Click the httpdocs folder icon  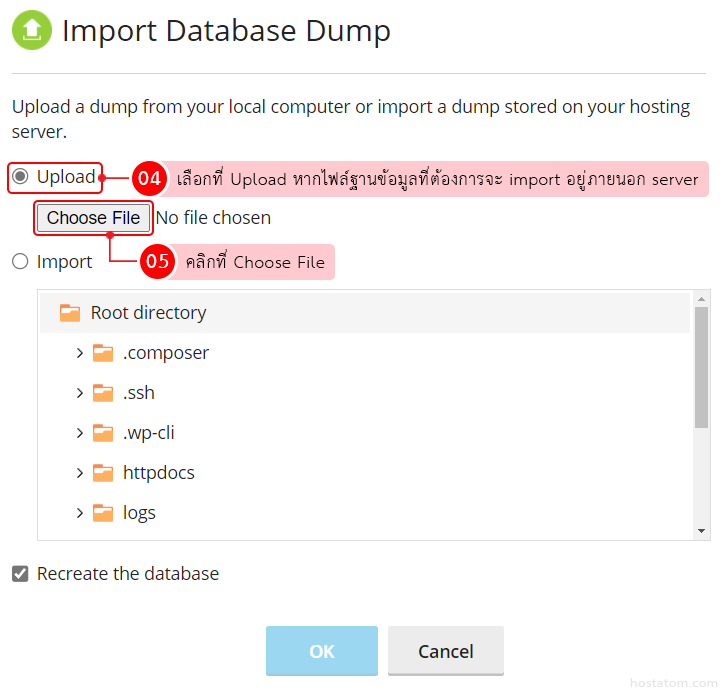point(103,473)
